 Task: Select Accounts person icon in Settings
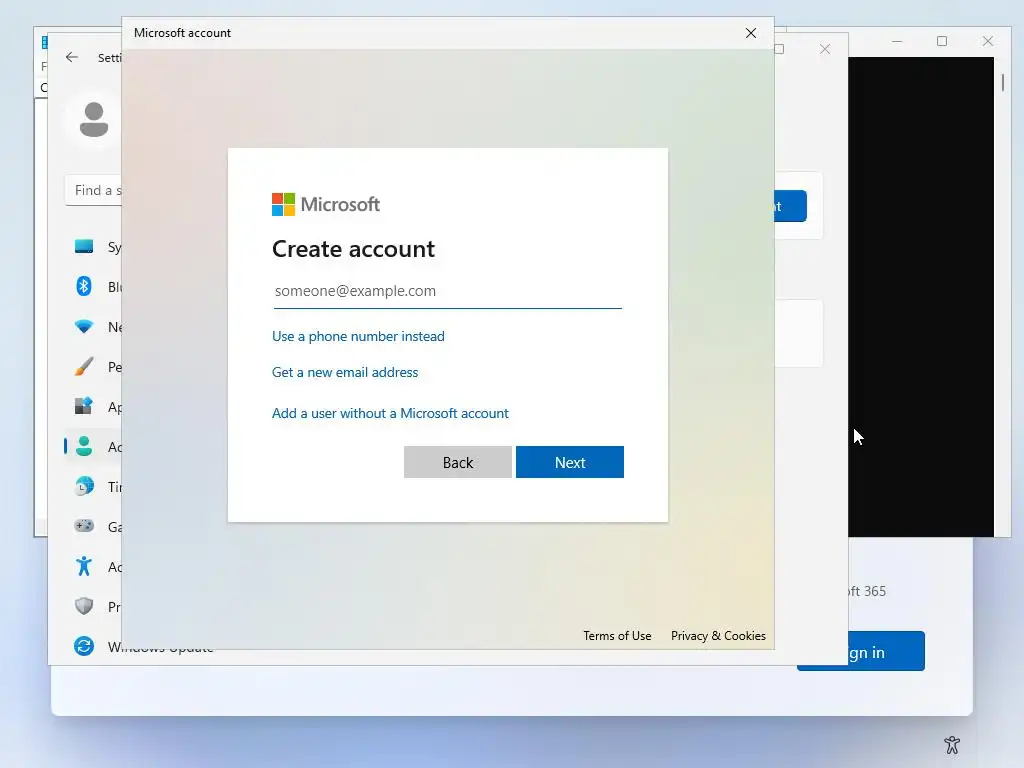pos(84,446)
